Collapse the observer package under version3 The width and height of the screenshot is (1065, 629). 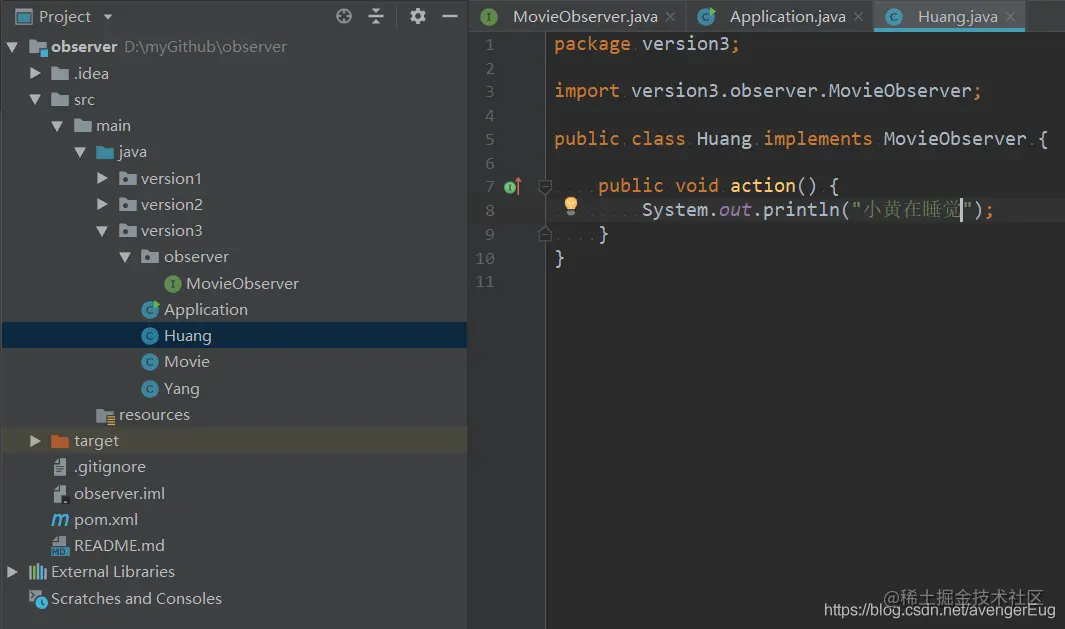(x=125, y=257)
